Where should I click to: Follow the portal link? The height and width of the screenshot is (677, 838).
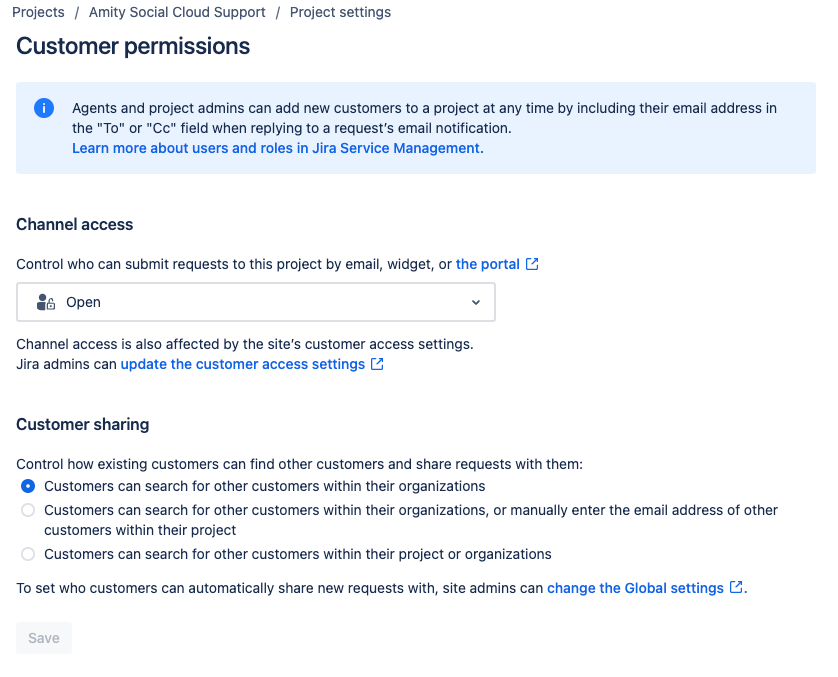coord(487,264)
